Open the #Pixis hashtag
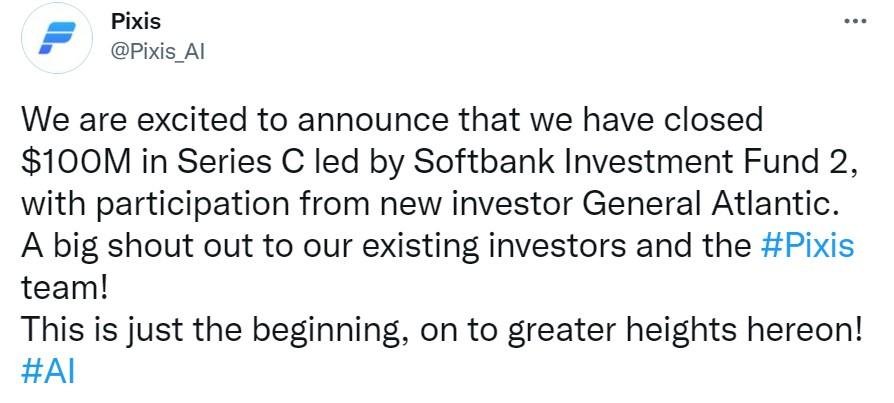This screenshot has height=403, width=894. 808,246
